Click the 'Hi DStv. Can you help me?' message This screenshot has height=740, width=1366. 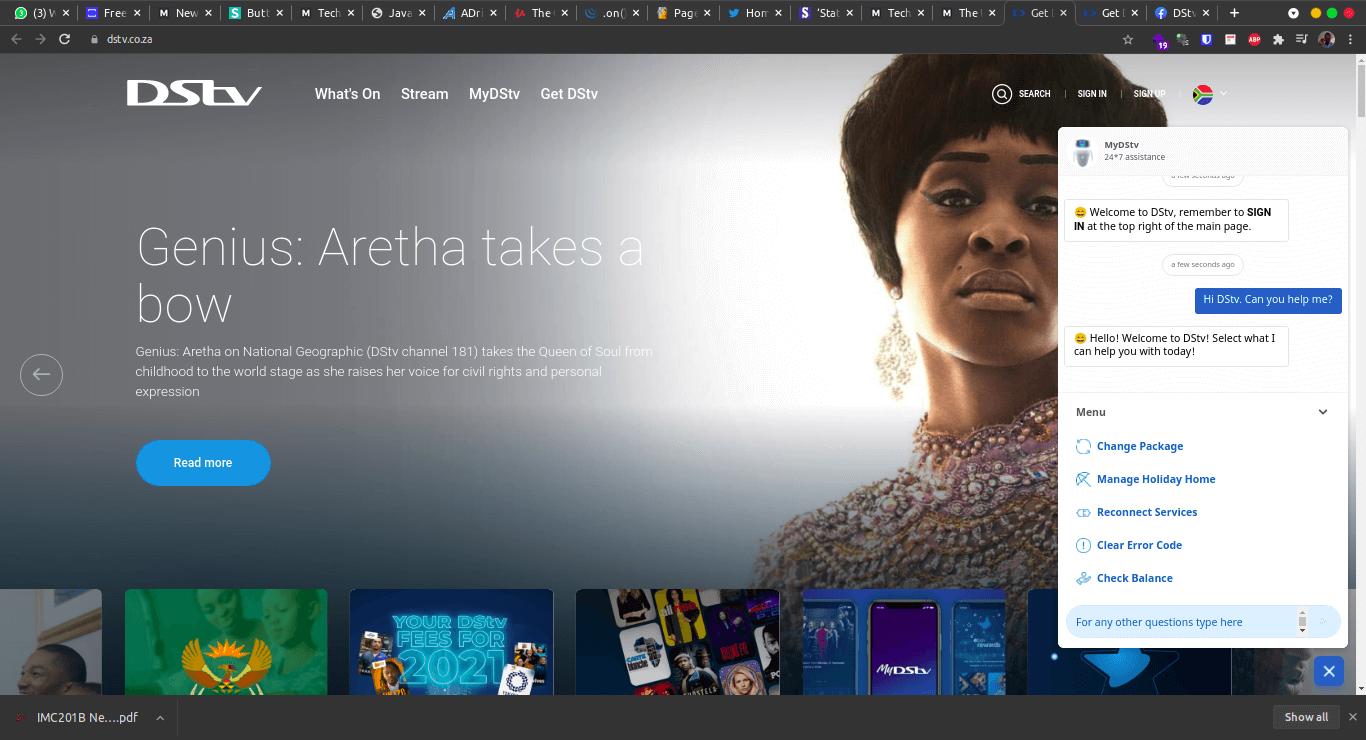[x=1268, y=299]
